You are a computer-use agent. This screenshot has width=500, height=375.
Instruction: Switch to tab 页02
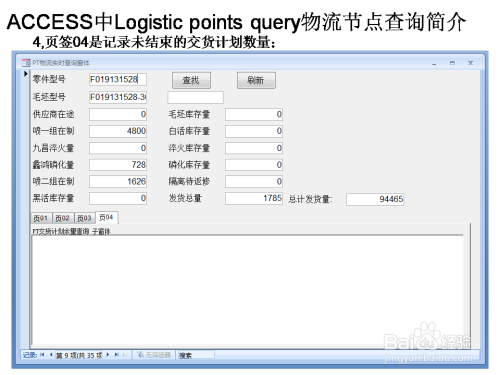(x=63, y=218)
